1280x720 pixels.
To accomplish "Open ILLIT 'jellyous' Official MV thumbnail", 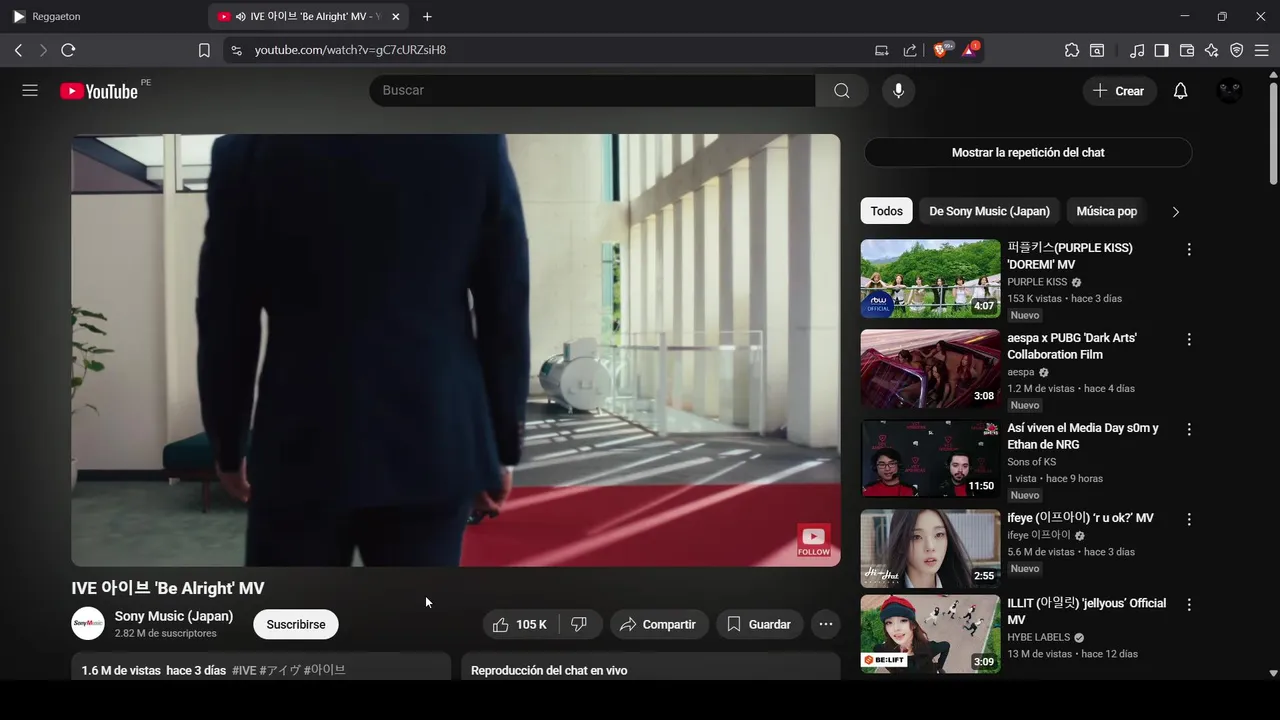I will point(930,634).
